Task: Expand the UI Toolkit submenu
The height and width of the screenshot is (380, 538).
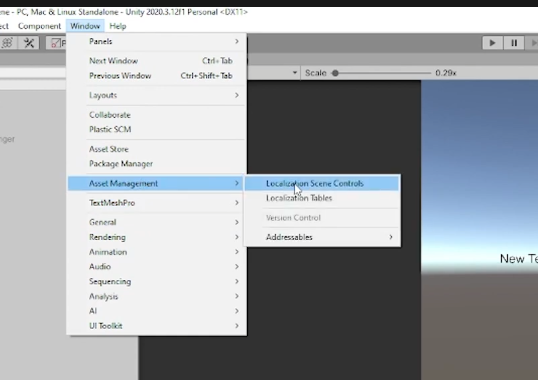Action: [157, 326]
